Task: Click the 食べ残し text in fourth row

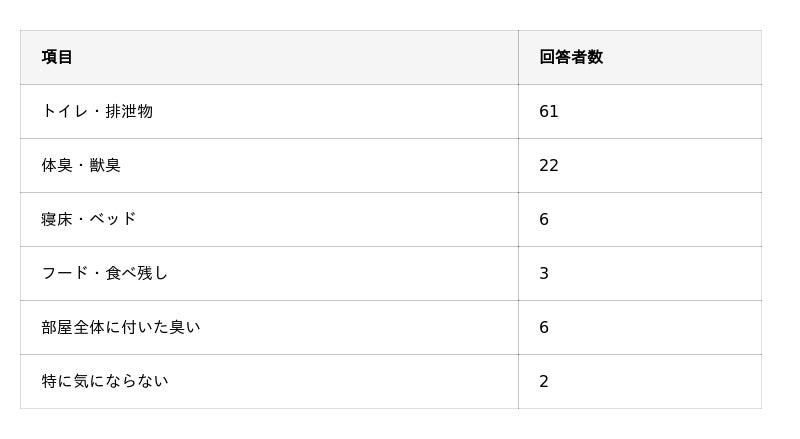Action: click(x=137, y=273)
